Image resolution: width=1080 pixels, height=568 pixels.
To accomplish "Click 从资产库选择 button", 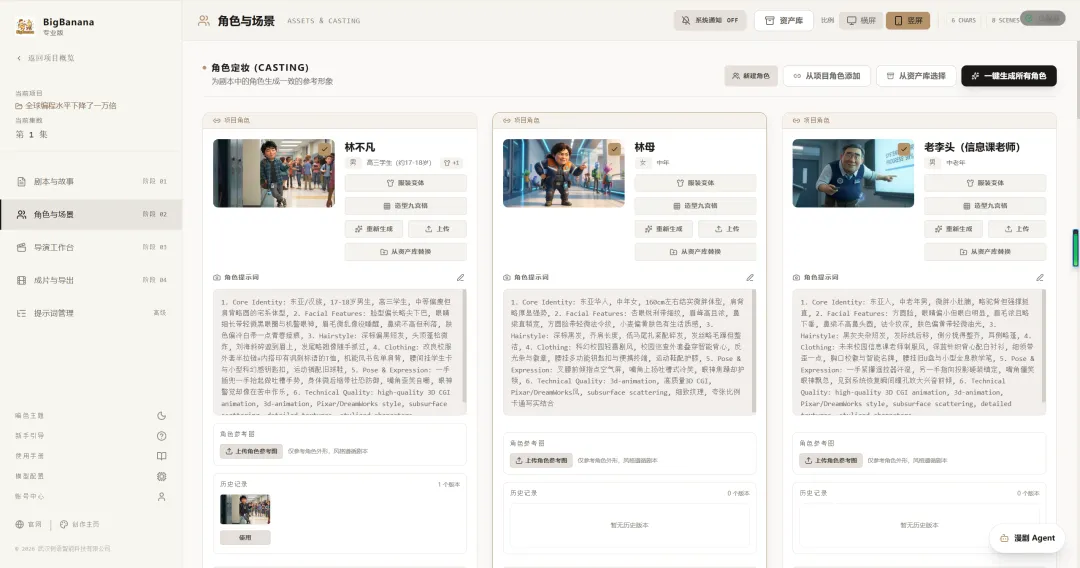I will tap(916, 76).
